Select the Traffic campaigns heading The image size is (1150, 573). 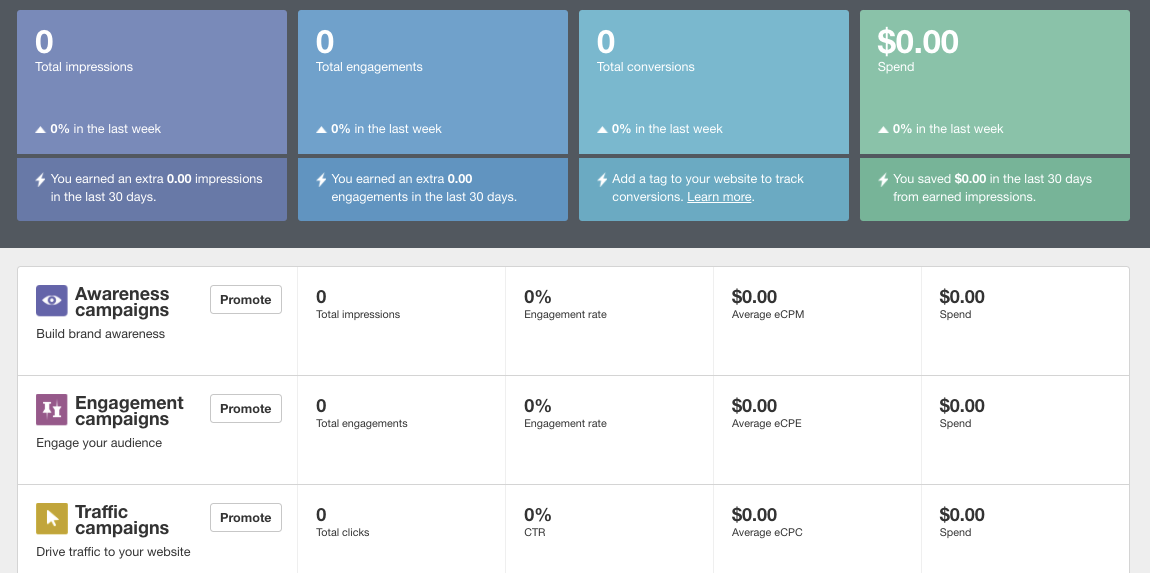pyautogui.click(x=122, y=520)
